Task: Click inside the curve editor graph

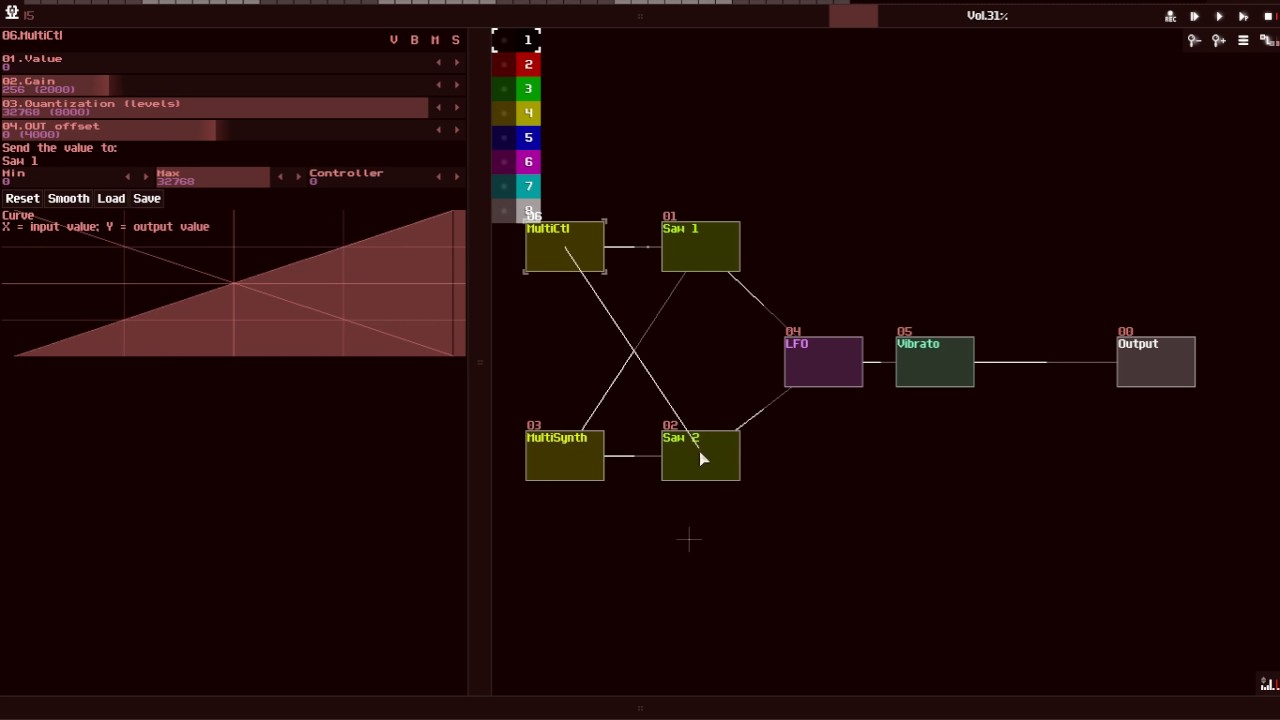Action: pyautogui.click(x=233, y=283)
